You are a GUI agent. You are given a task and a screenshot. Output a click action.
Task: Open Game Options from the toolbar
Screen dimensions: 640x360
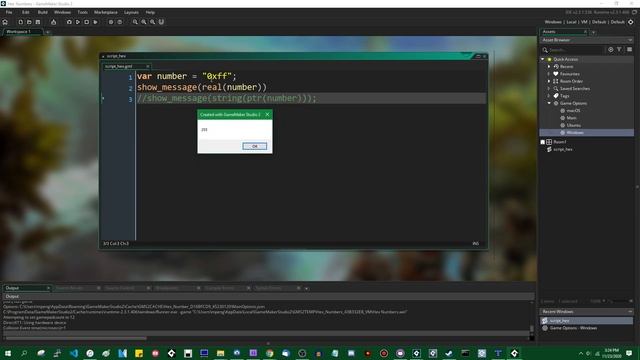pyautogui.click(x=111, y=22)
